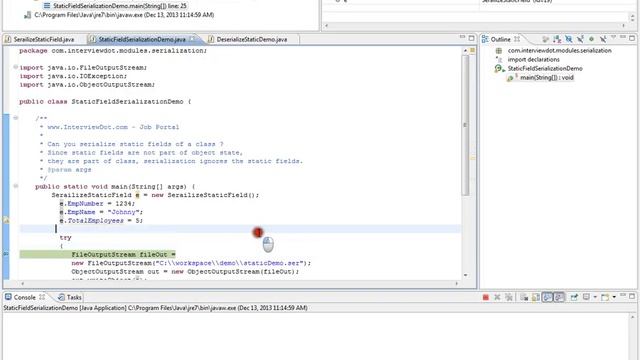This screenshot has width=640, height=360.
Task: Toggle Show Console When Standard Error Changes
Action: [559, 298]
